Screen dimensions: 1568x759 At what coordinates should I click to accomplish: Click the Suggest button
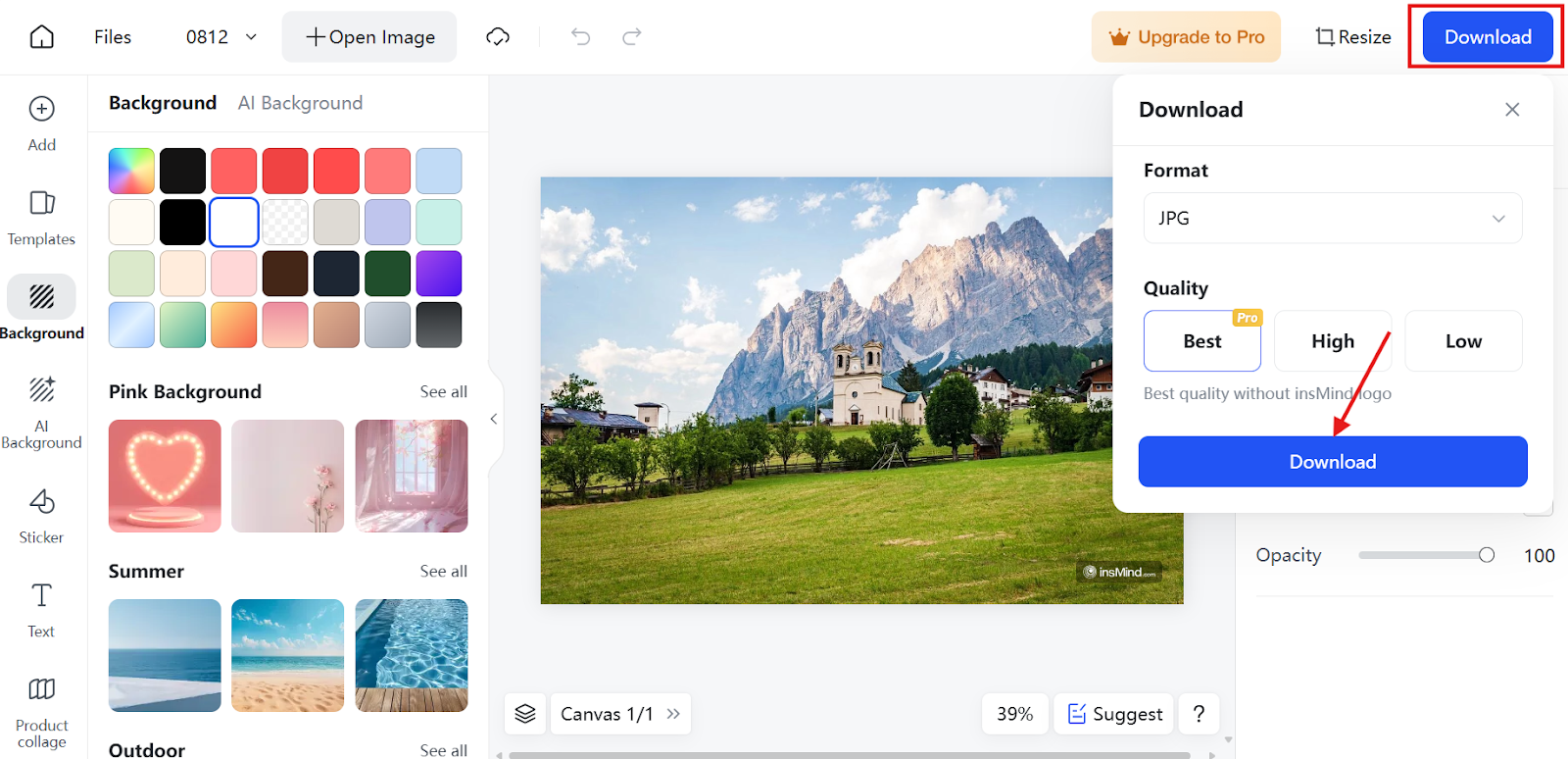tap(1115, 714)
